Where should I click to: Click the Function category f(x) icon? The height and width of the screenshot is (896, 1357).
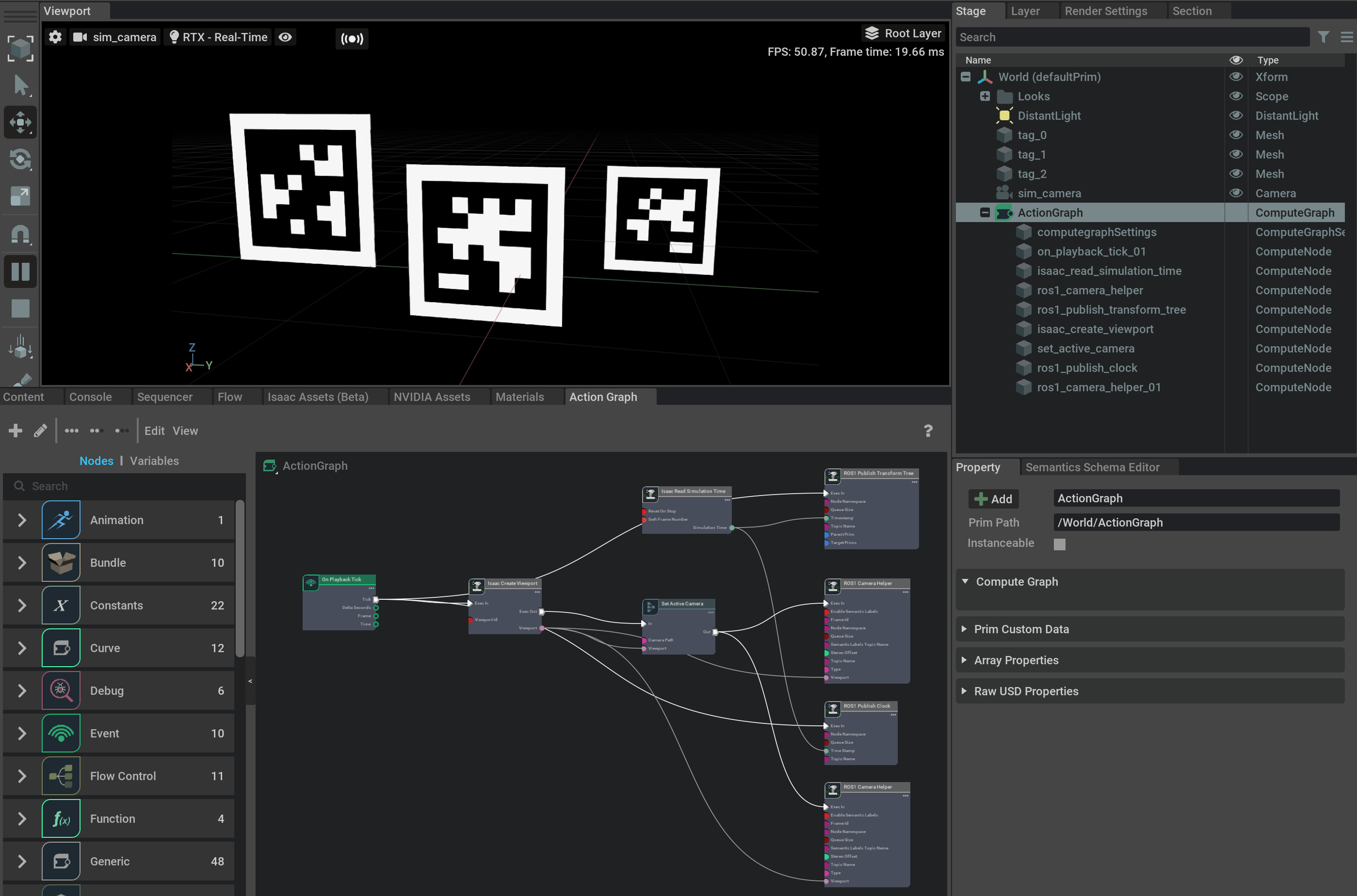click(61, 818)
